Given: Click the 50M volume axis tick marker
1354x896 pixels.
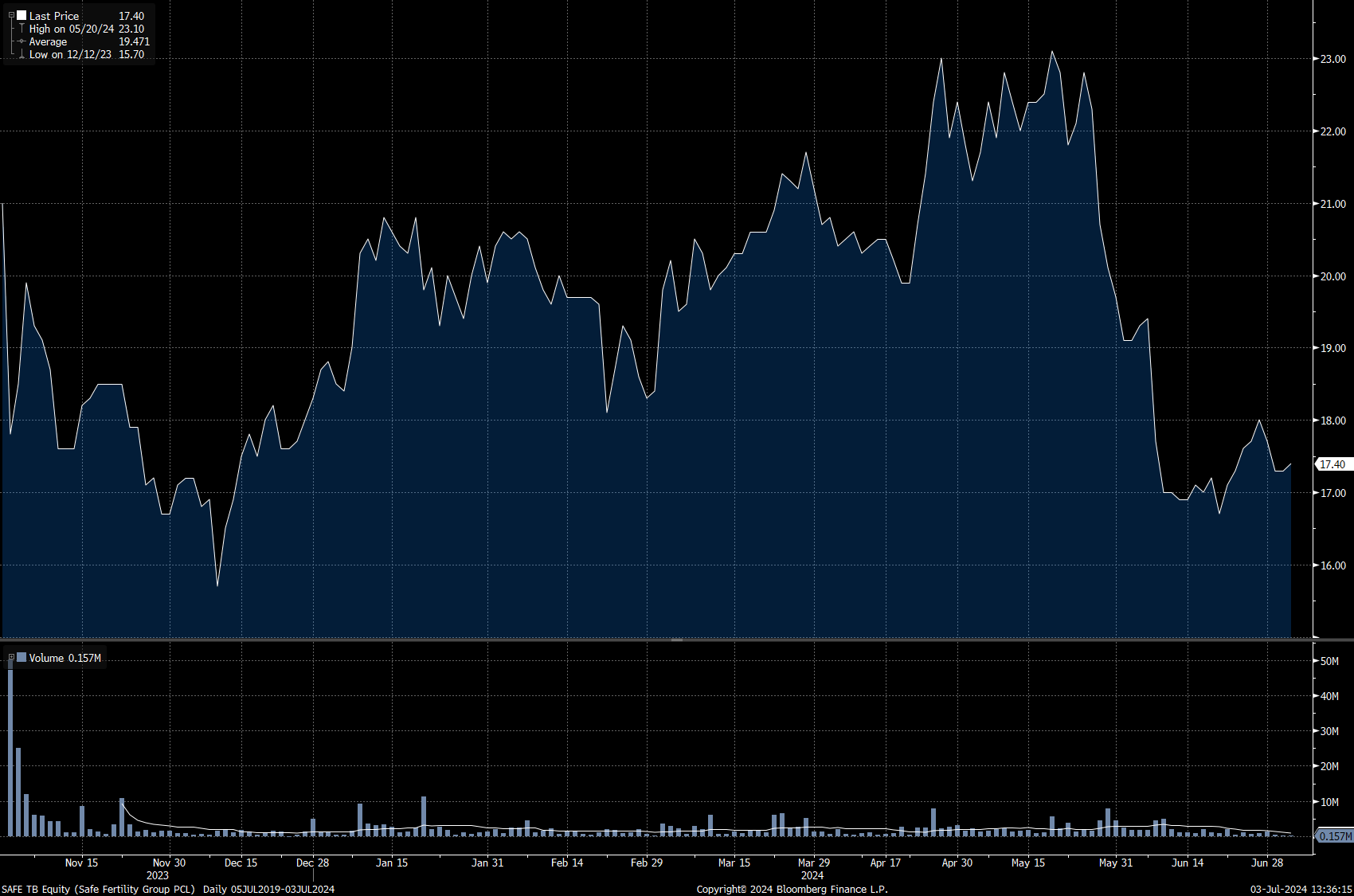Looking at the screenshot, I should [x=1316, y=661].
